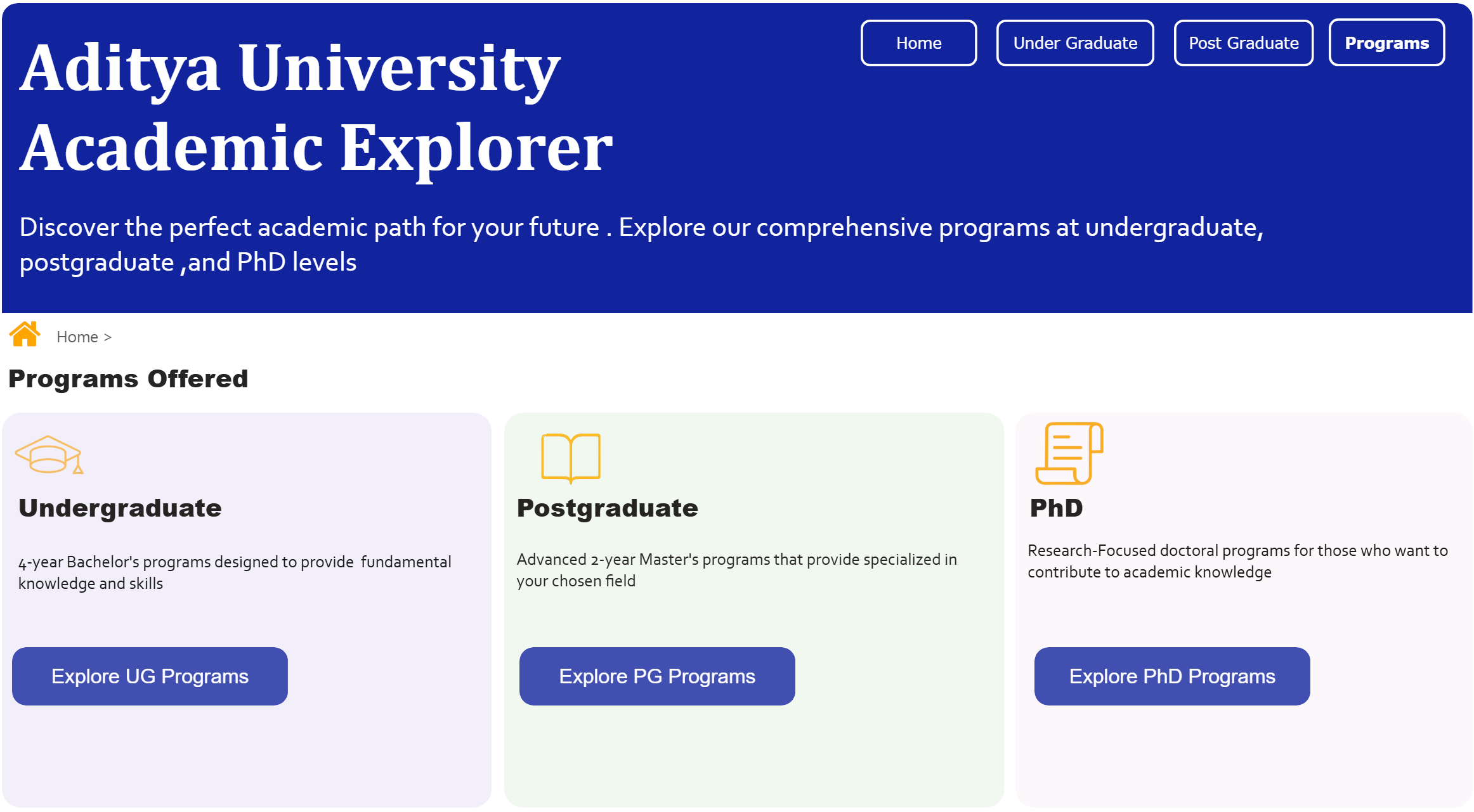Image resolution: width=1474 pixels, height=812 pixels.
Task: Click the Aditya University Academic Explorer title
Action: coord(315,107)
